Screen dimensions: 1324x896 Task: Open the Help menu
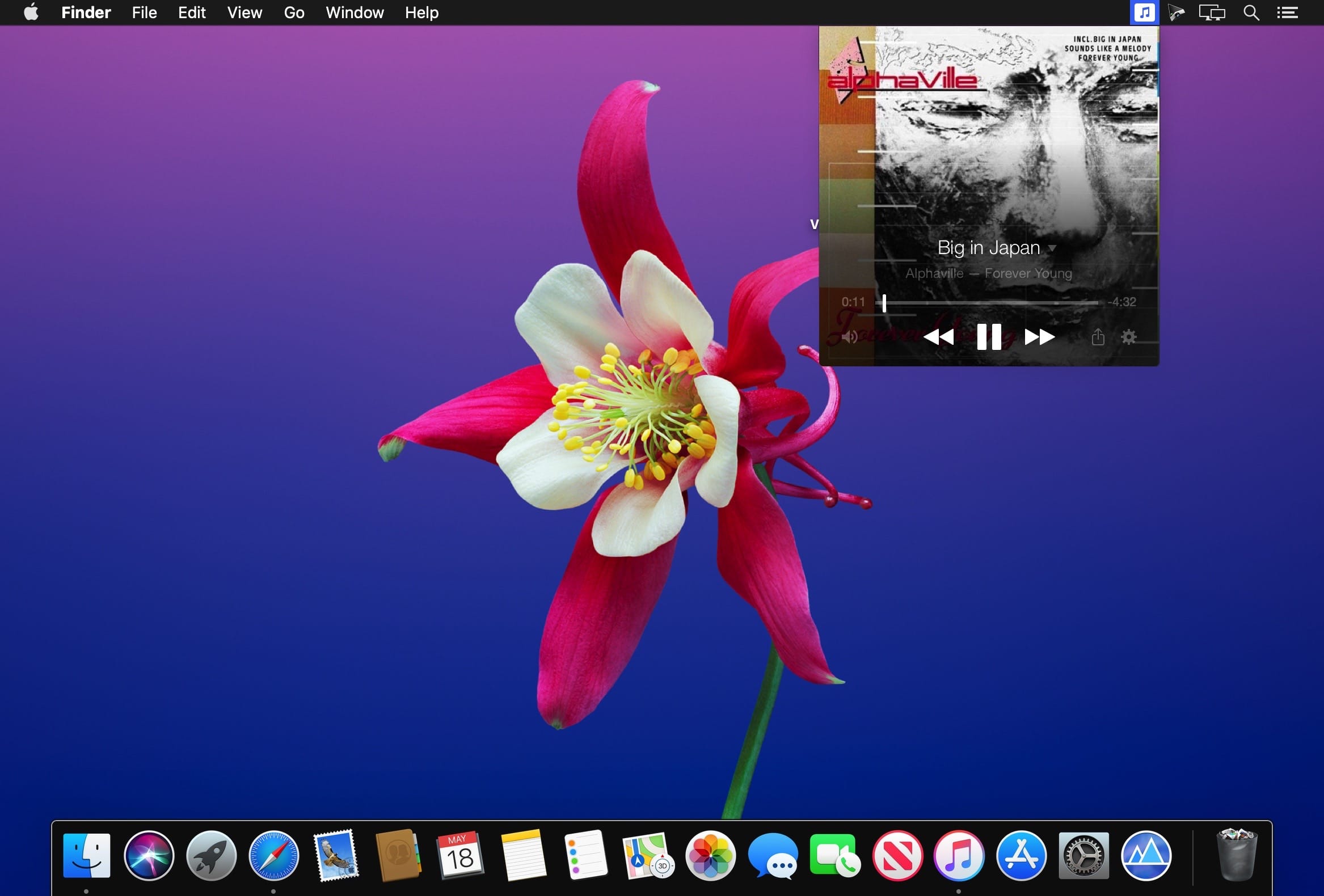(421, 12)
